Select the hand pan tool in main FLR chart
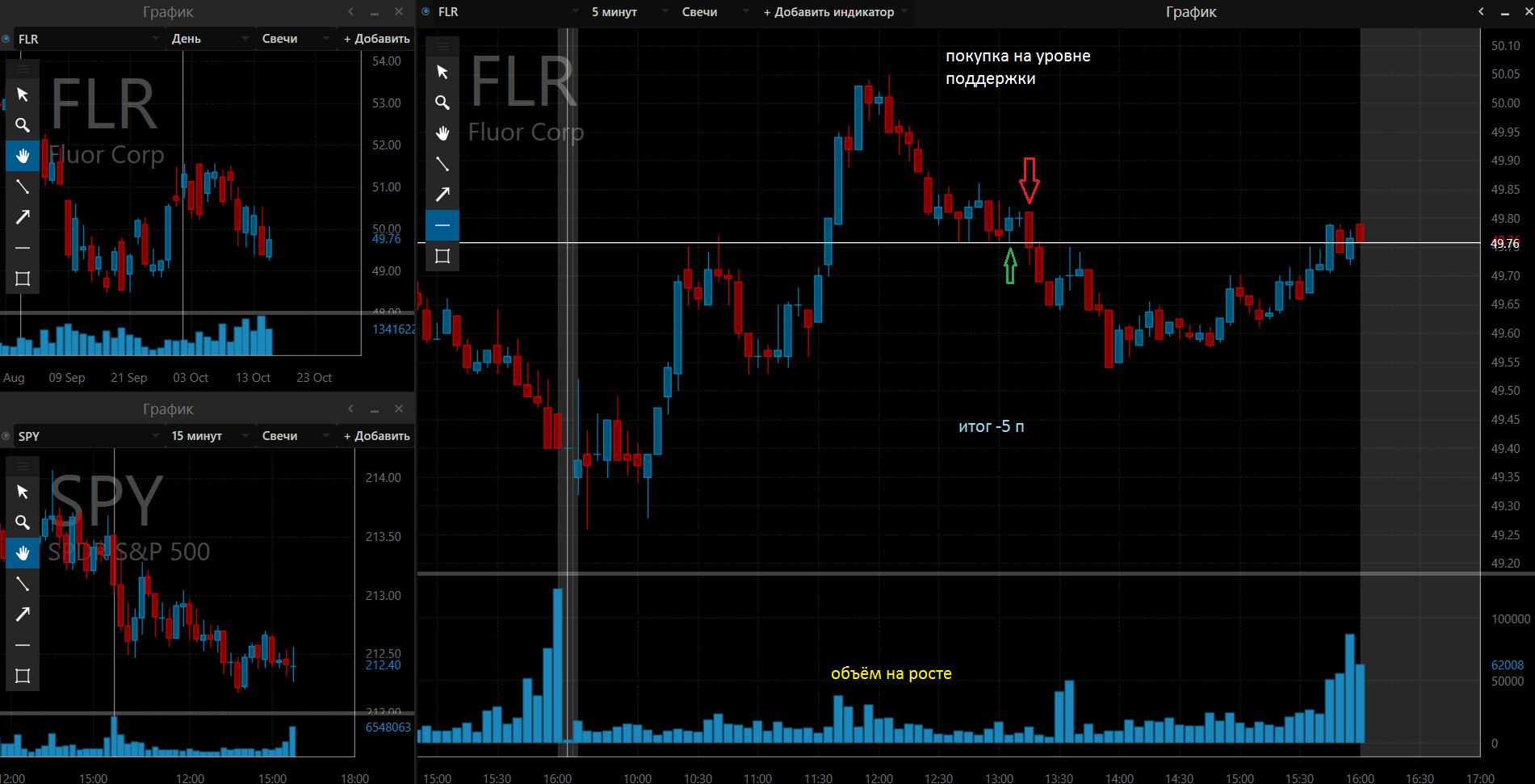Screen dimensions: 1535x784 pyautogui.click(x=442, y=133)
